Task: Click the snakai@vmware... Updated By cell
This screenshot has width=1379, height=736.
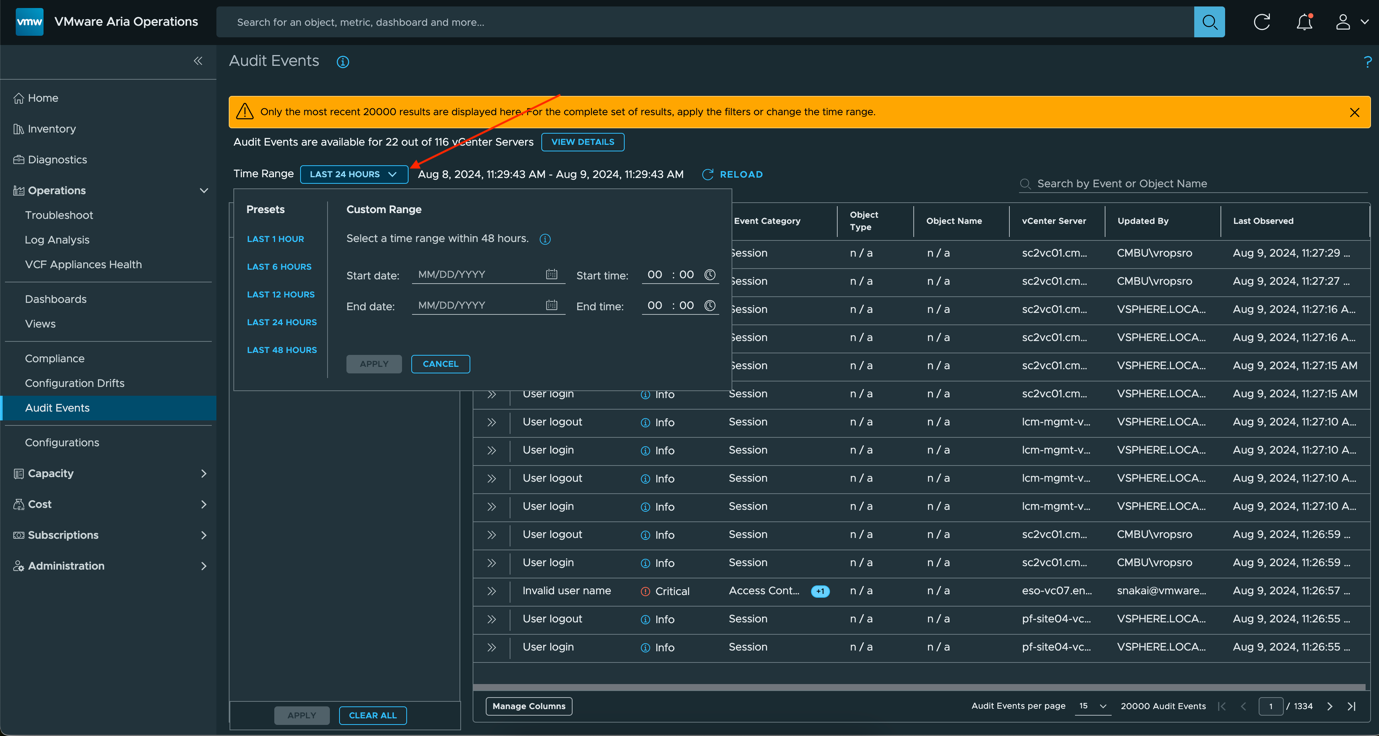Action: (x=1161, y=591)
